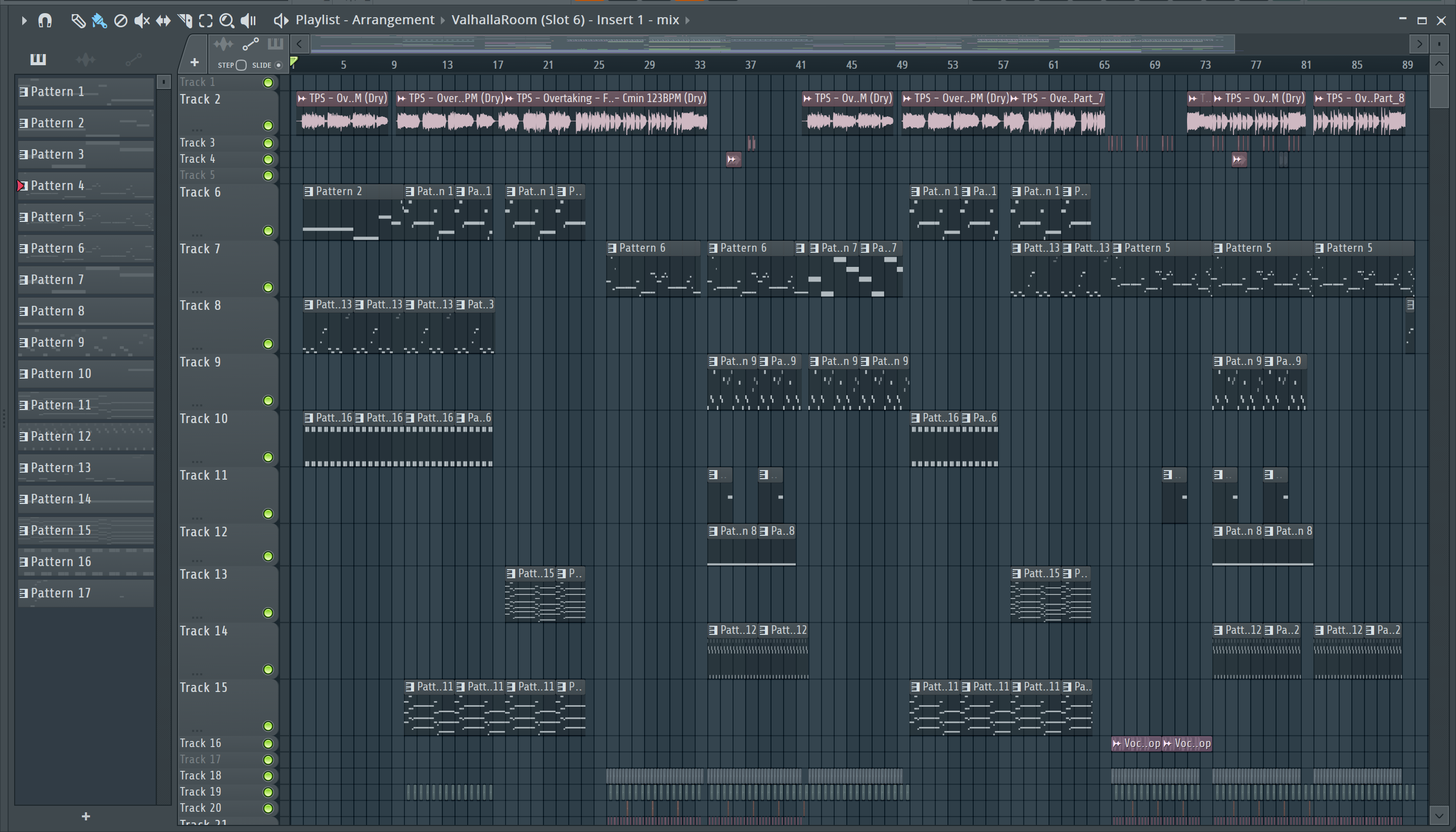Add a new track group with plus
The image size is (1456, 832).
click(x=194, y=62)
